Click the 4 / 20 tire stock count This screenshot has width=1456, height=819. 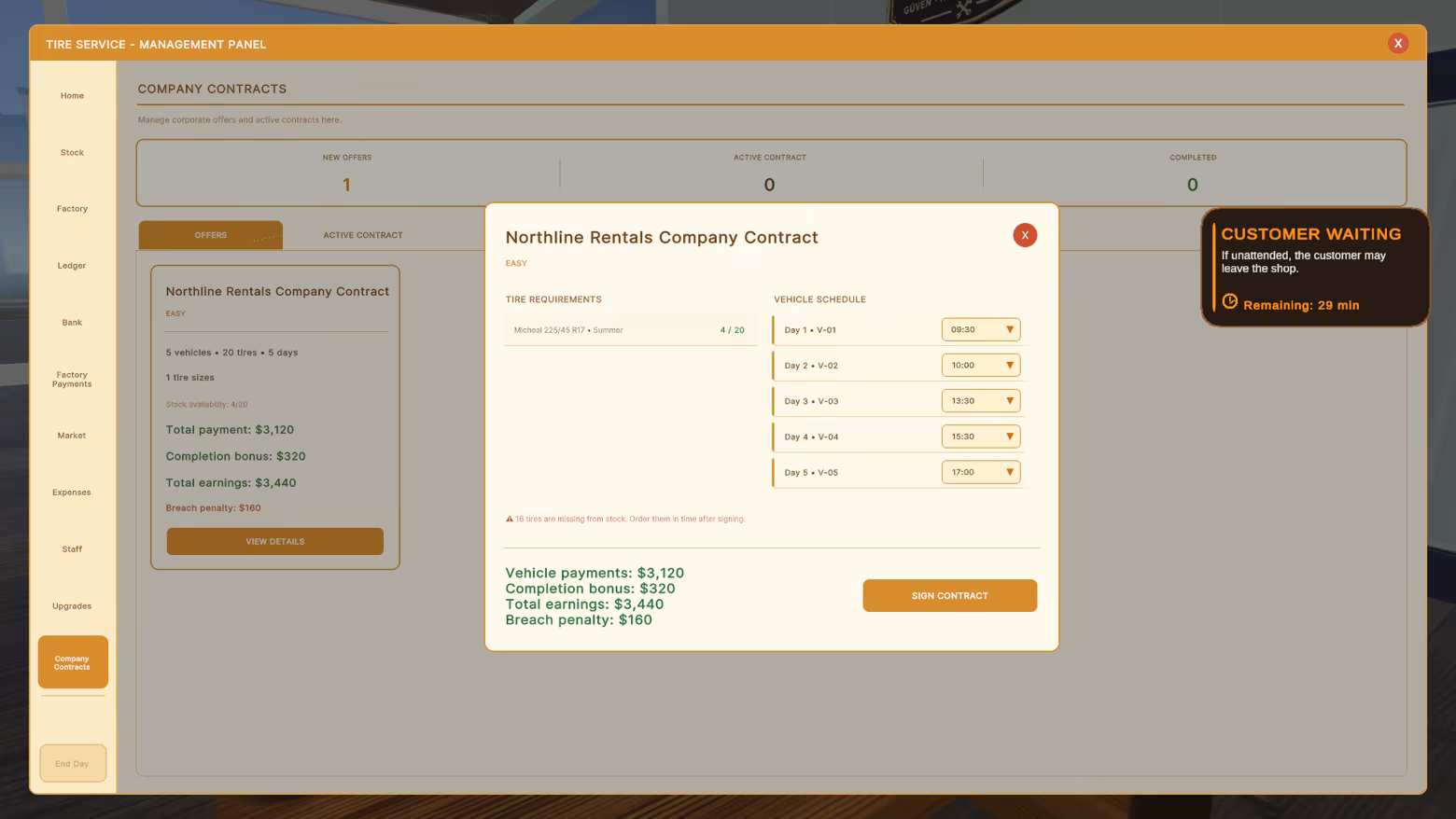click(733, 330)
